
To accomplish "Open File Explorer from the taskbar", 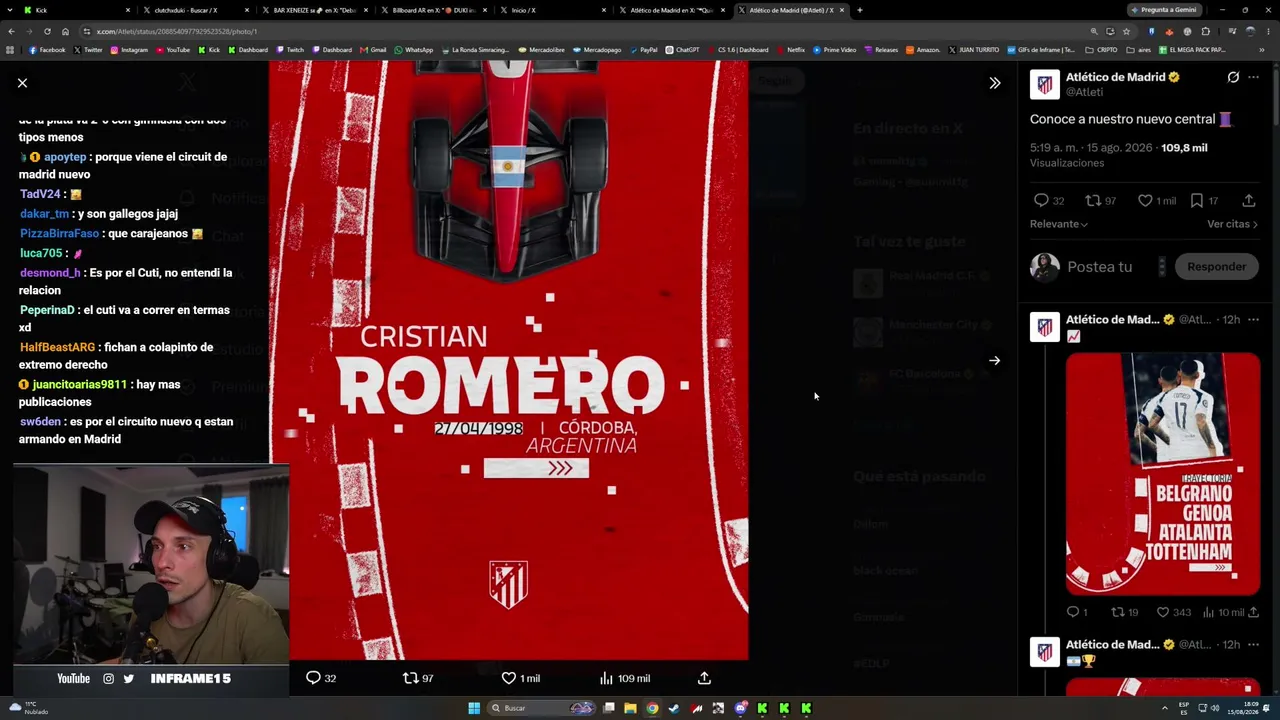I will [630, 708].
